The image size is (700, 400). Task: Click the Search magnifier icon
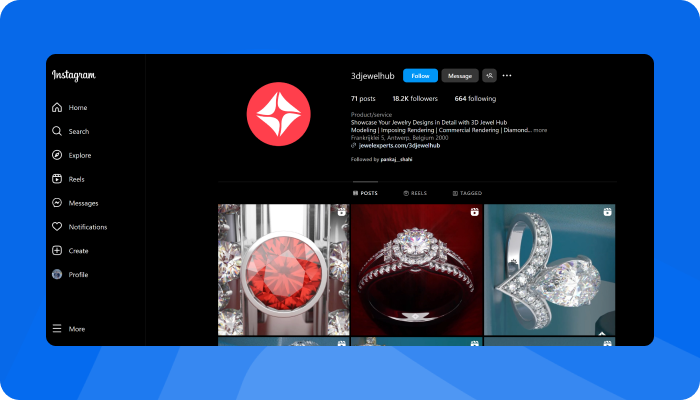coord(57,131)
